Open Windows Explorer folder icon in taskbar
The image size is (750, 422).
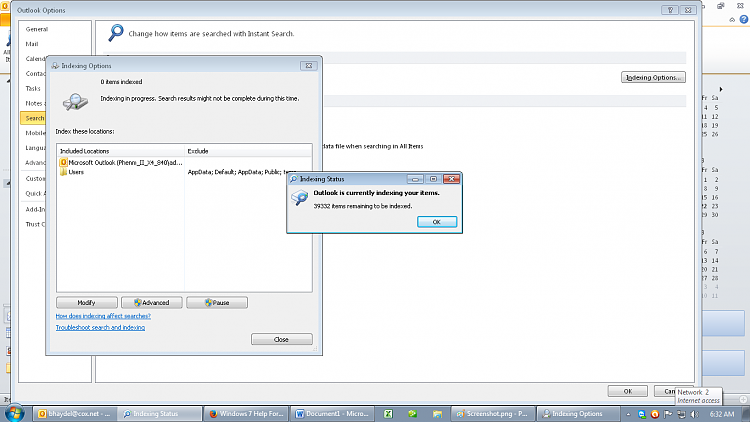pos(437,414)
